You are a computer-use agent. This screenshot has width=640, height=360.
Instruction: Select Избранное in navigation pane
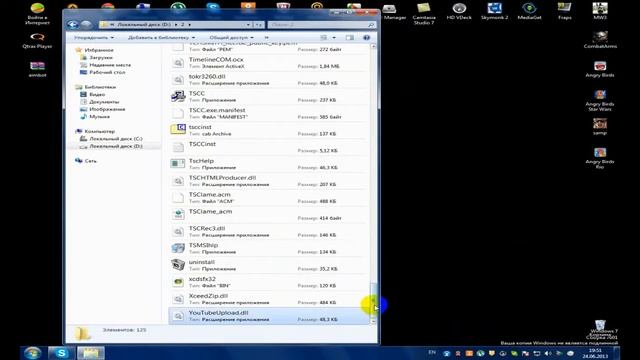click(x=99, y=50)
